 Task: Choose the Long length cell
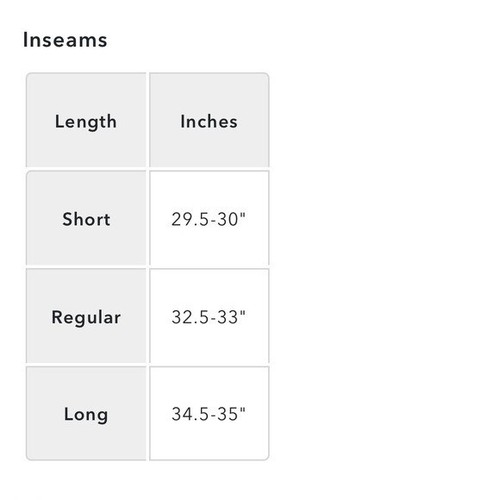[86, 413]
